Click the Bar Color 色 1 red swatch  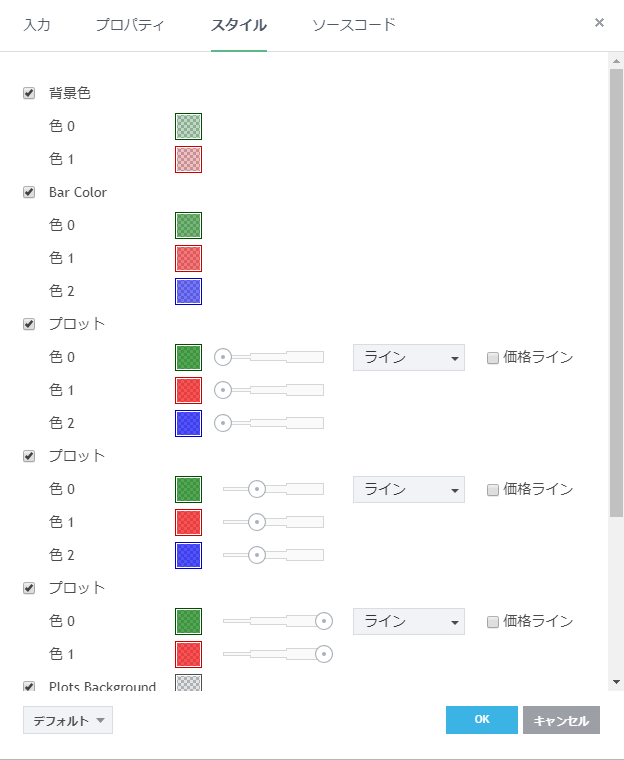[x=188, y=258]
